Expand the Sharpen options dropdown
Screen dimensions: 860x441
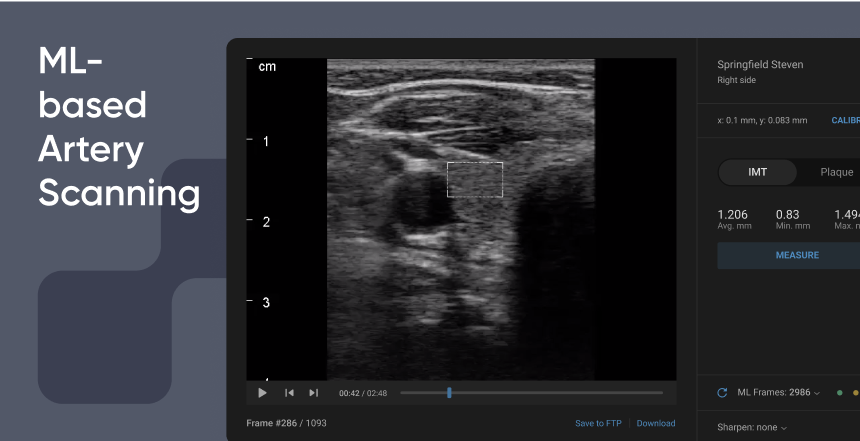[751, 427]
